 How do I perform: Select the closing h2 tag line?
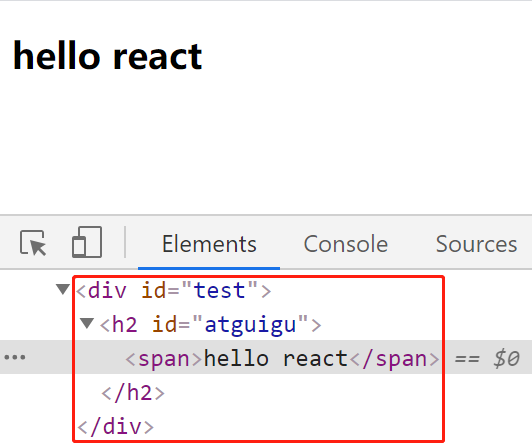pyautogui.click(x=133, y=393)
